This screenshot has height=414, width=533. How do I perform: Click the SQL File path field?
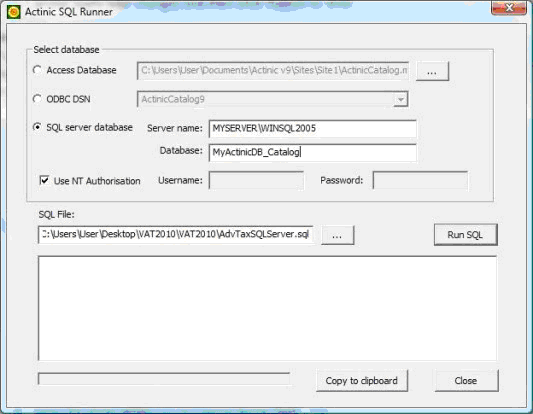click(x=176, y=235)
